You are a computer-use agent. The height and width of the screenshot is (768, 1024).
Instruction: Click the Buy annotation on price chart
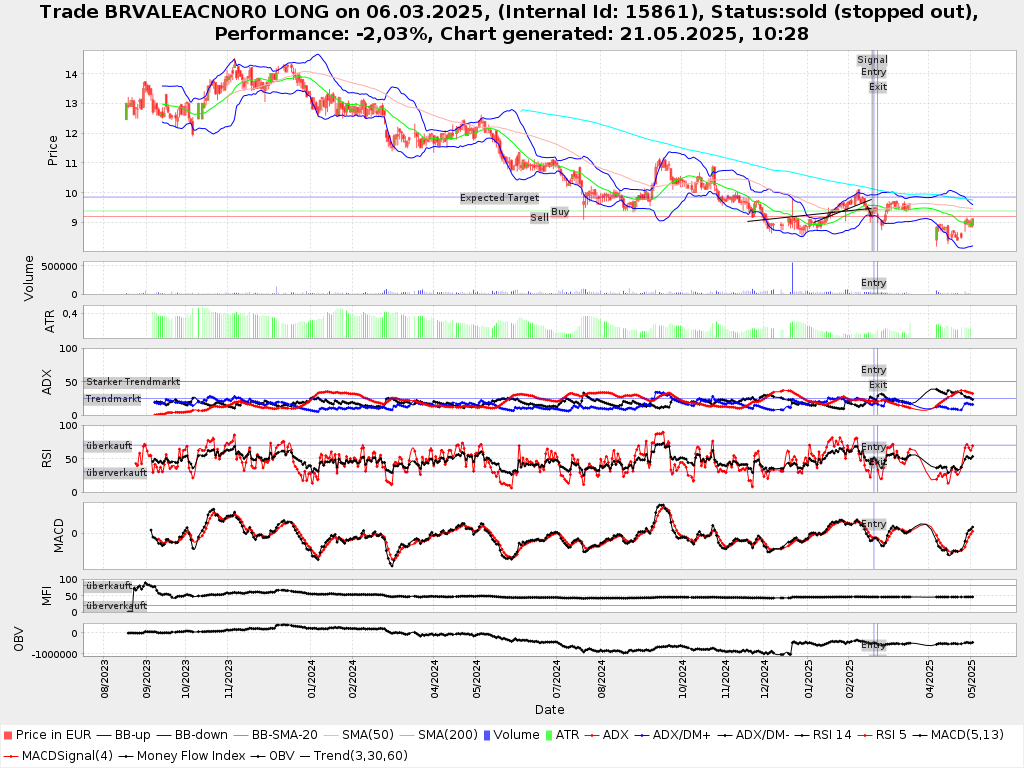(560, 212)
